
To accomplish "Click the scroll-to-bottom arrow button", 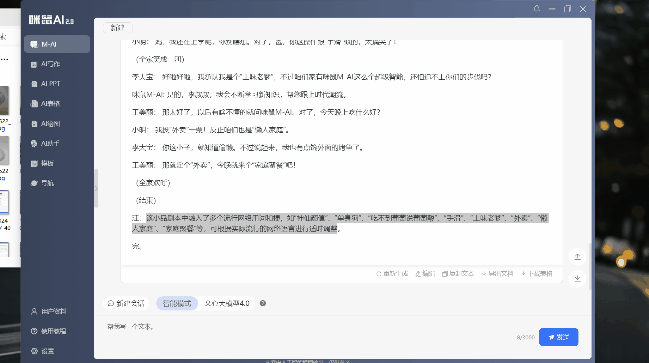I will [x=577, y=278].
